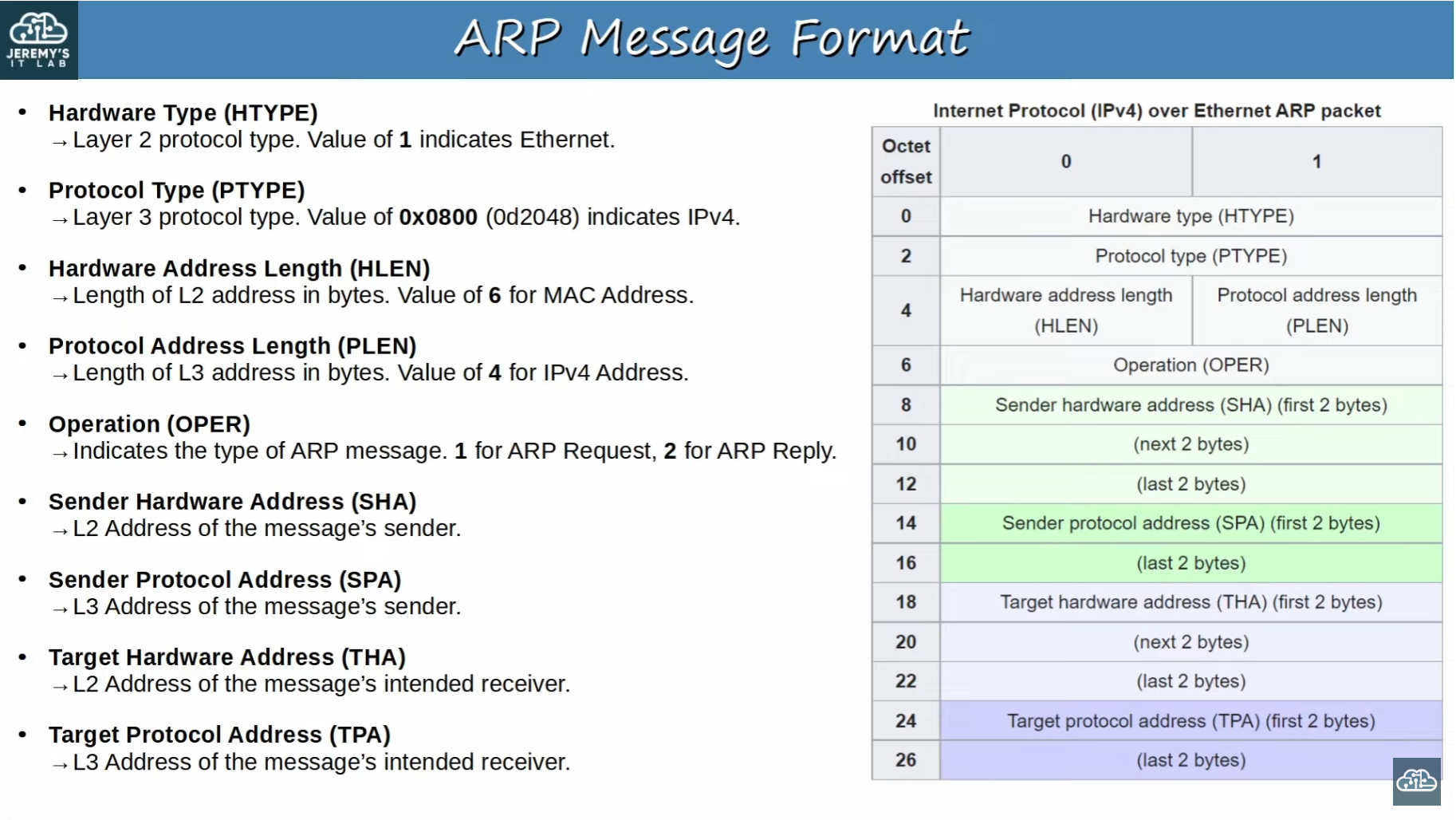Select the 'ARP Message Format' slide title
This screenshot has width=1456, height=820.
click(x=712, y=39)
